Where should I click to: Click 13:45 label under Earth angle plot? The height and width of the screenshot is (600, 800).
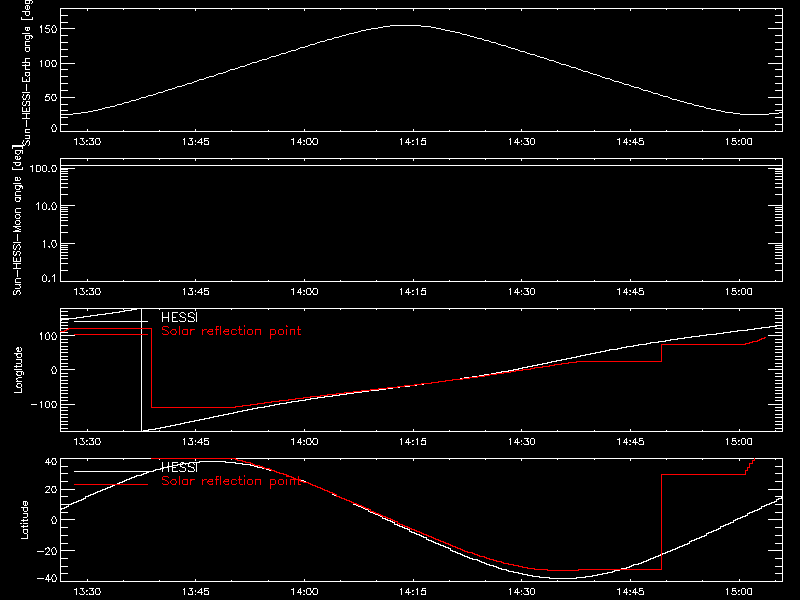pyautogui.click(x=195, y=142)
